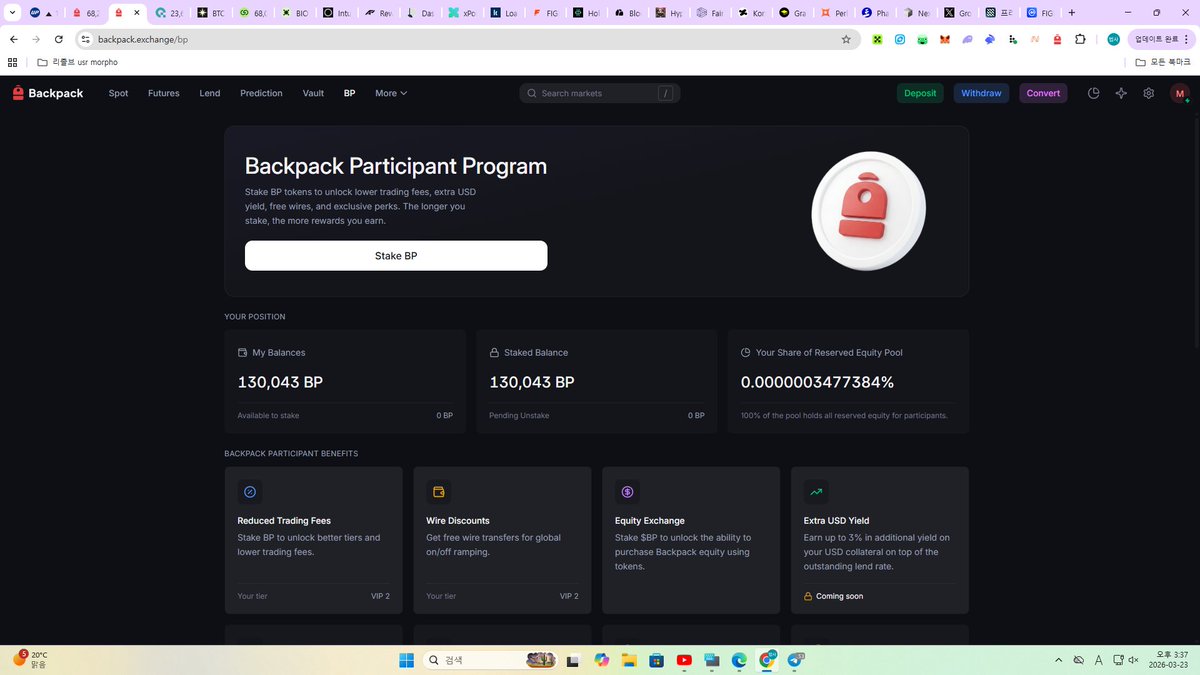Select the BP navigation item
The height and width of the screenshot is (675, 1200).
click(x=349, y=93)
